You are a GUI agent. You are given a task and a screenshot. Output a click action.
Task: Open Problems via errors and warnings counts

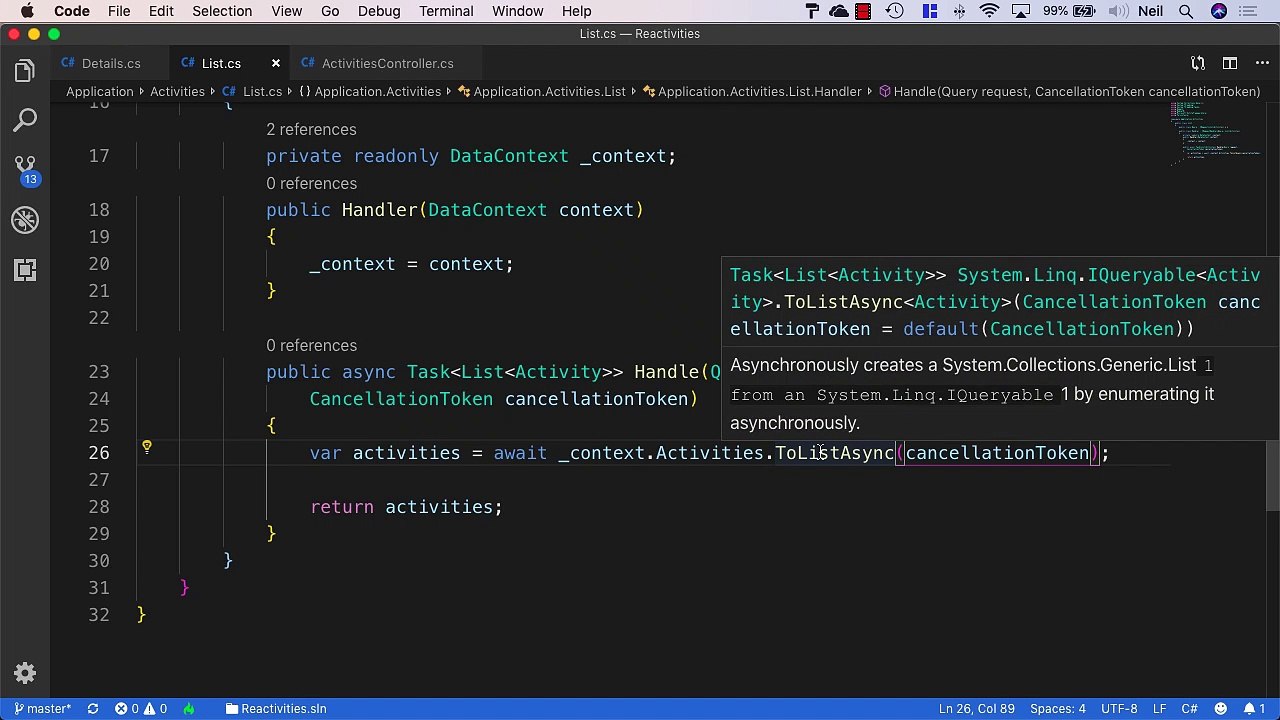pos(141,709)
